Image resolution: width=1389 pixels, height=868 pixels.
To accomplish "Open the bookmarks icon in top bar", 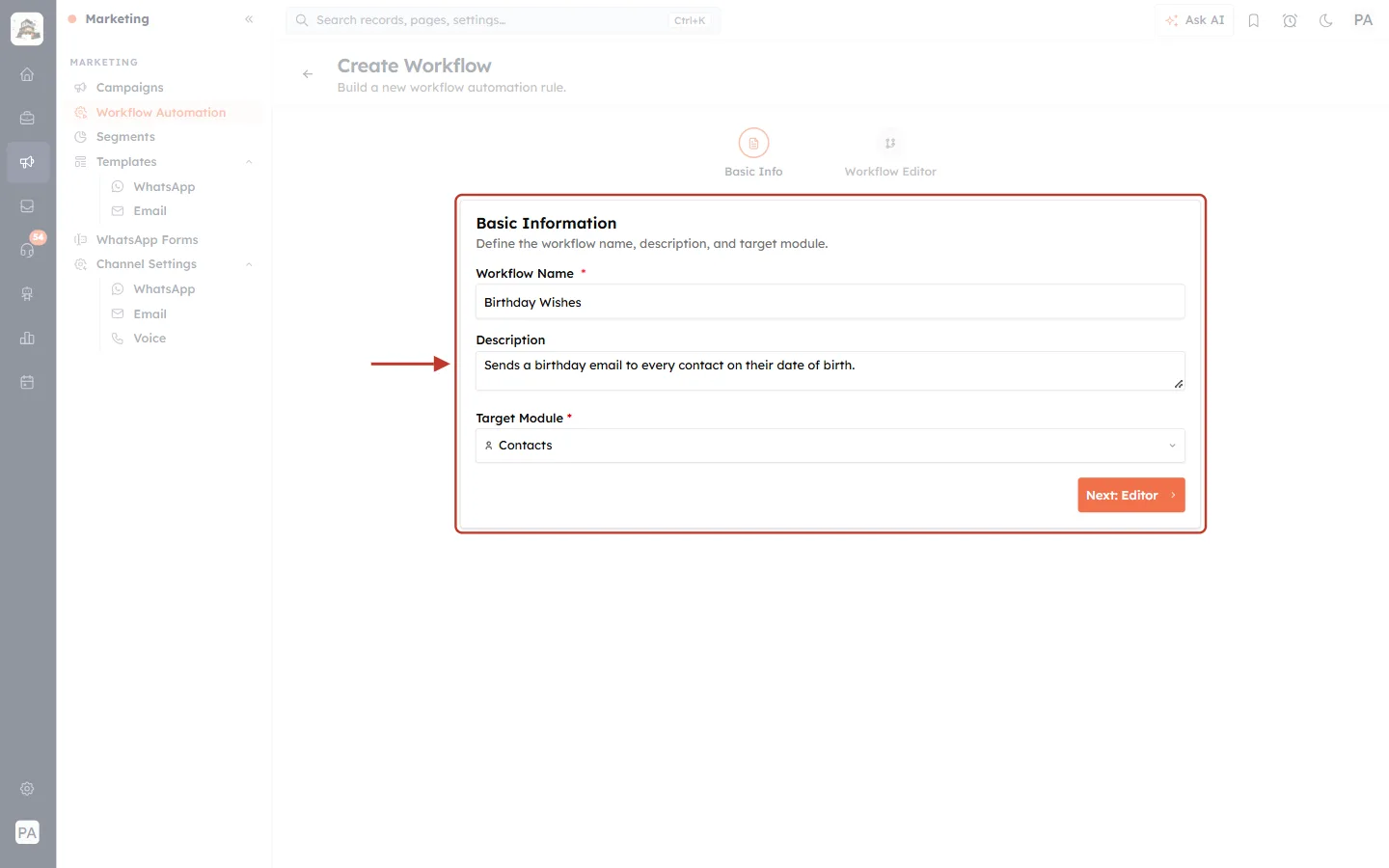I will pos(1254,20).
